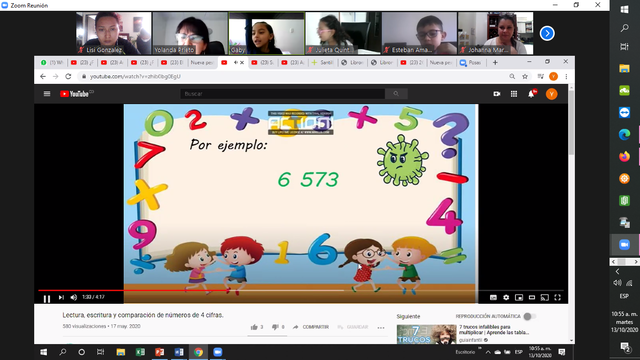
Task: Open Excel from shared taskbar
Action: click(140, 352)
